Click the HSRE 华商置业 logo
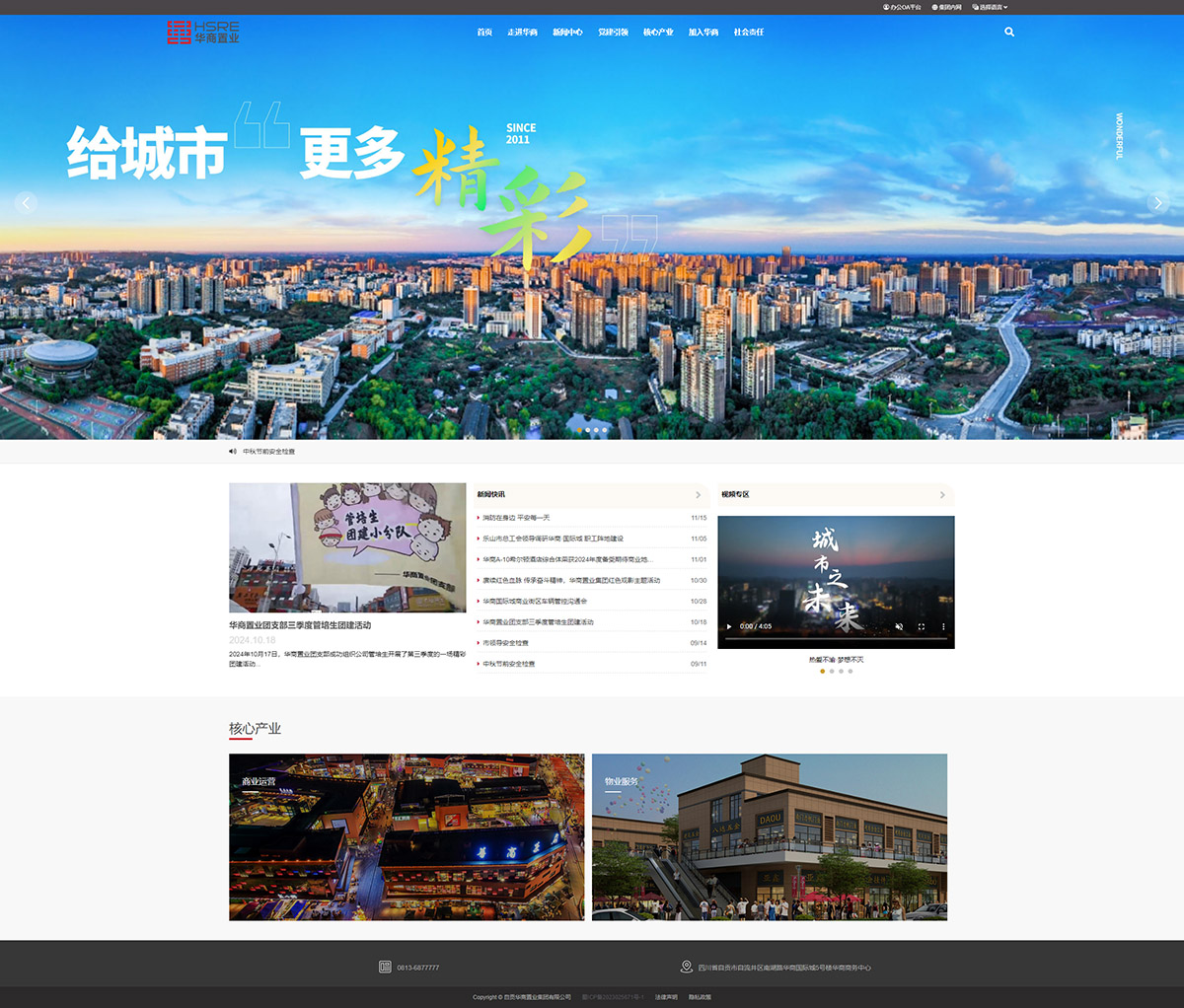Image resolution: width=1184 pixels, height=1008 pixels. click(203, 33)
